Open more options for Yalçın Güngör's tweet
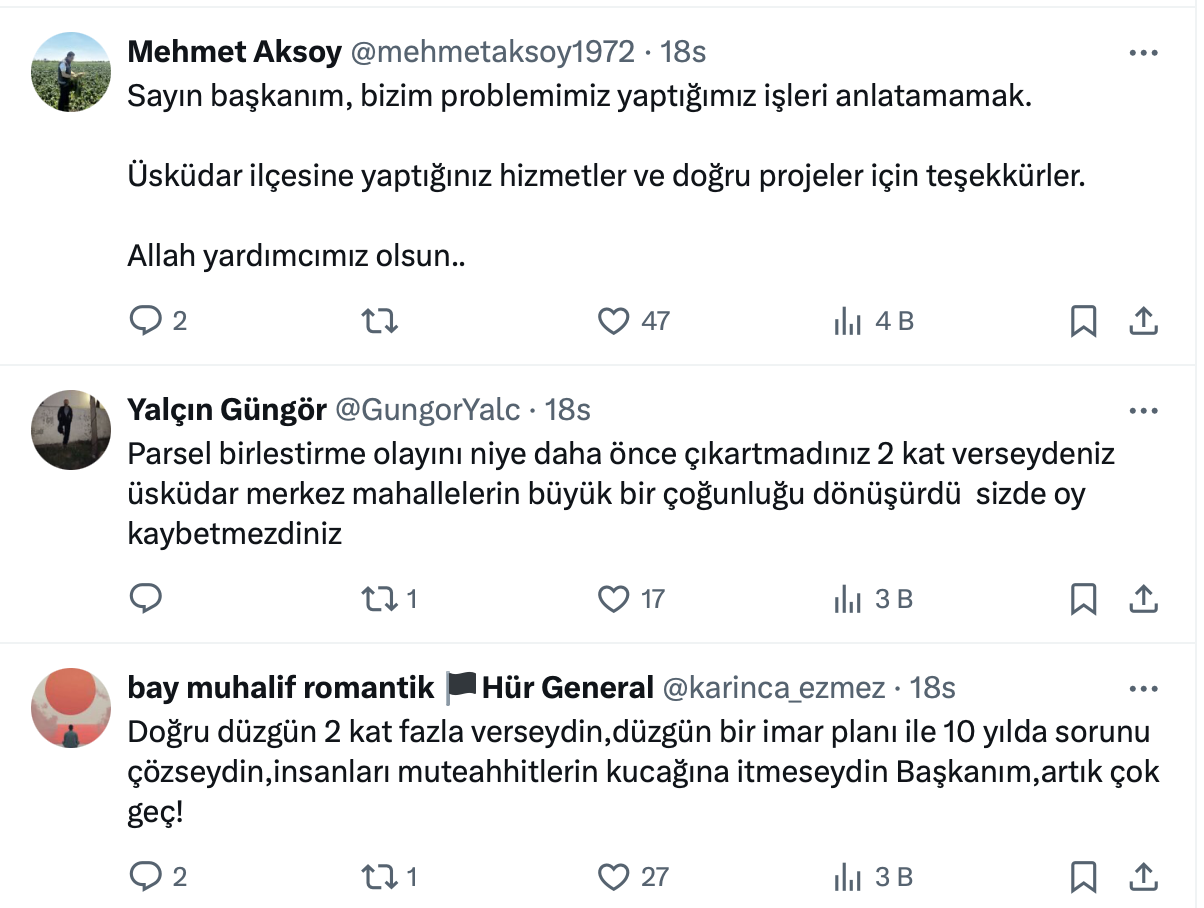 (1143, 411)
